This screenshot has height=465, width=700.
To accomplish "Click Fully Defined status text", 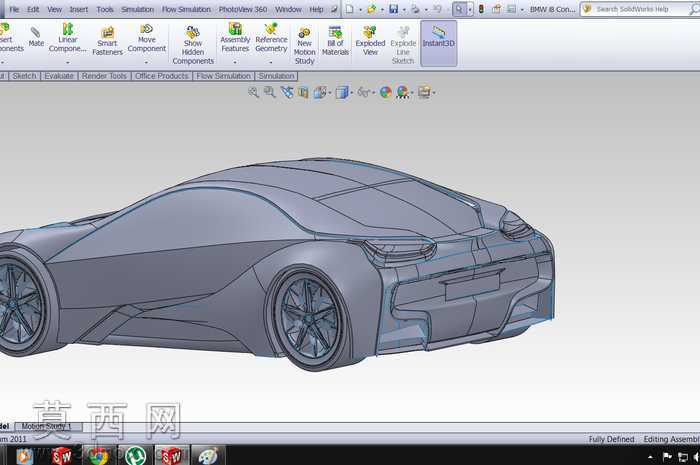I will click(611, 439).
